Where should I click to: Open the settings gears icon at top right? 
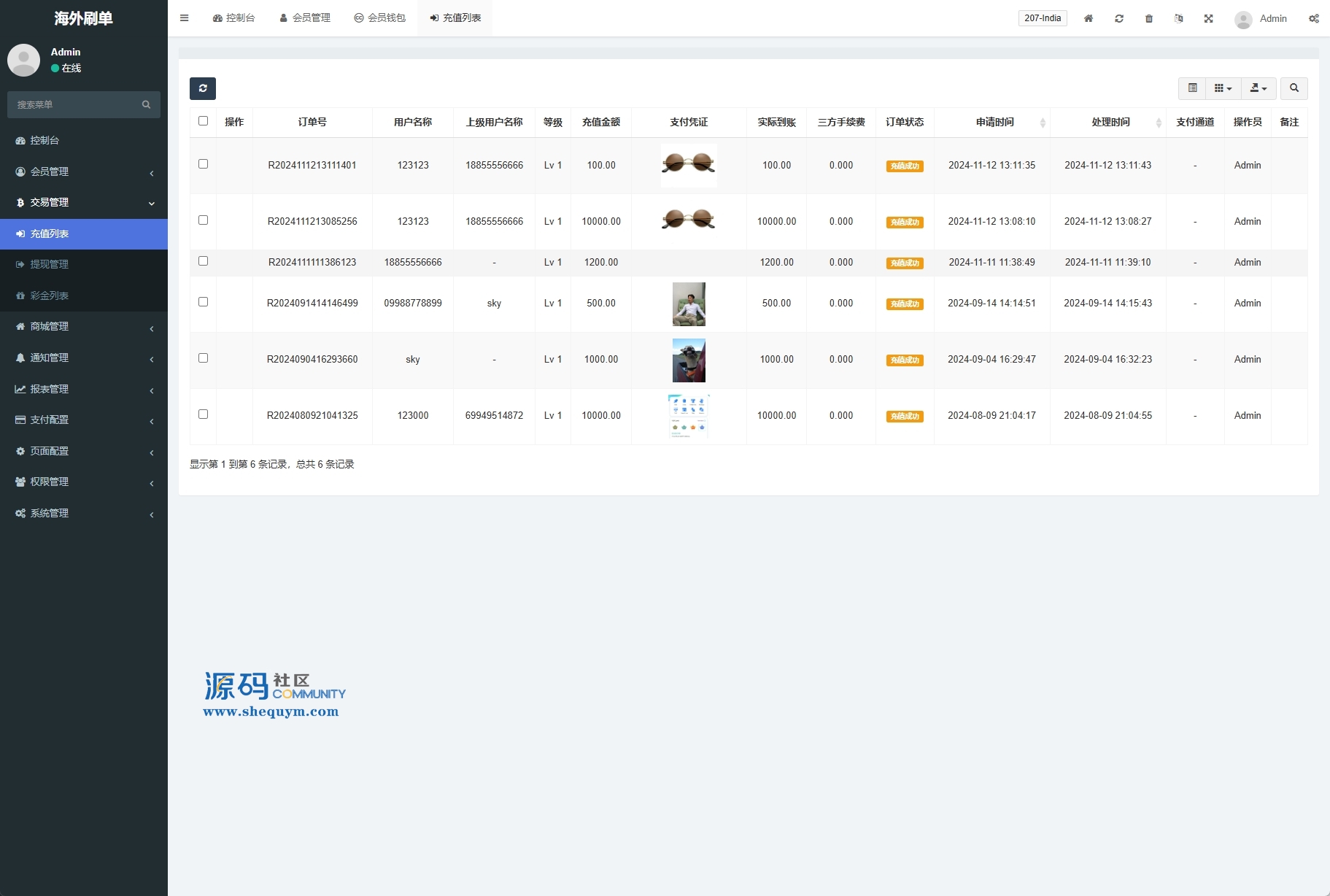1313,18
